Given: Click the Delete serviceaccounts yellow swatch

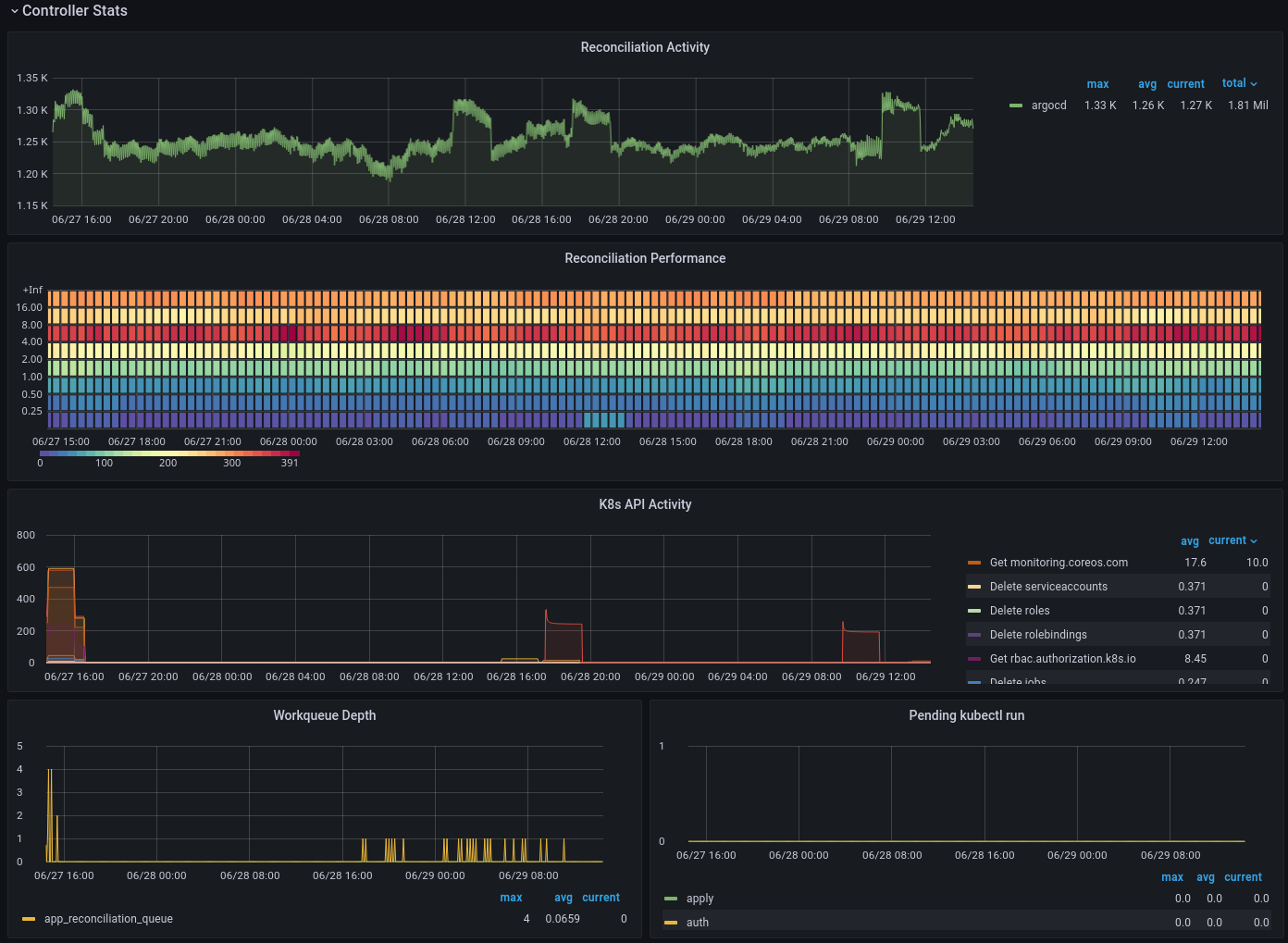Looking at the screenshot, I should 973,587.
